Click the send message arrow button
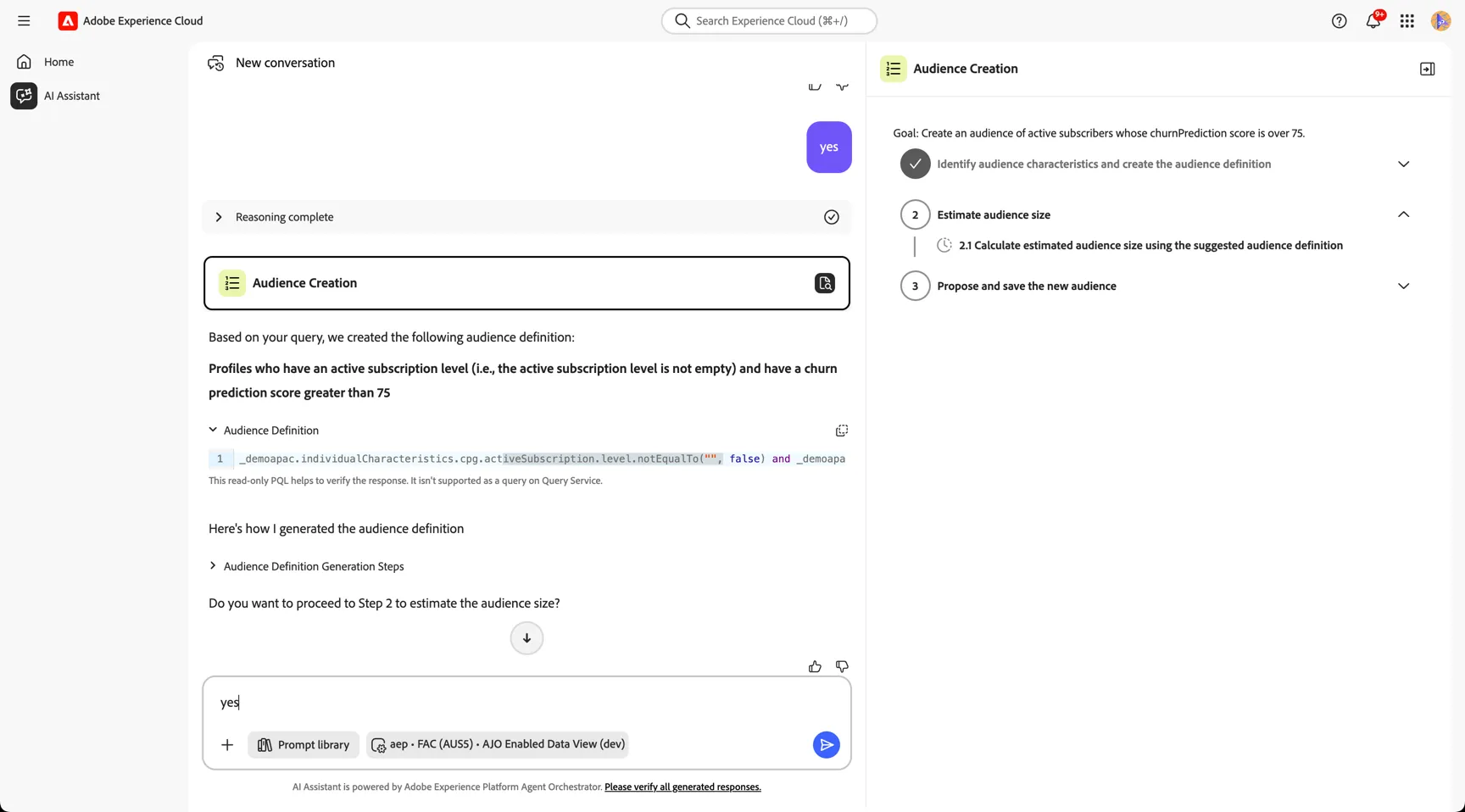The width and height of the screenshot is (1465, 812). coord(826,745)
